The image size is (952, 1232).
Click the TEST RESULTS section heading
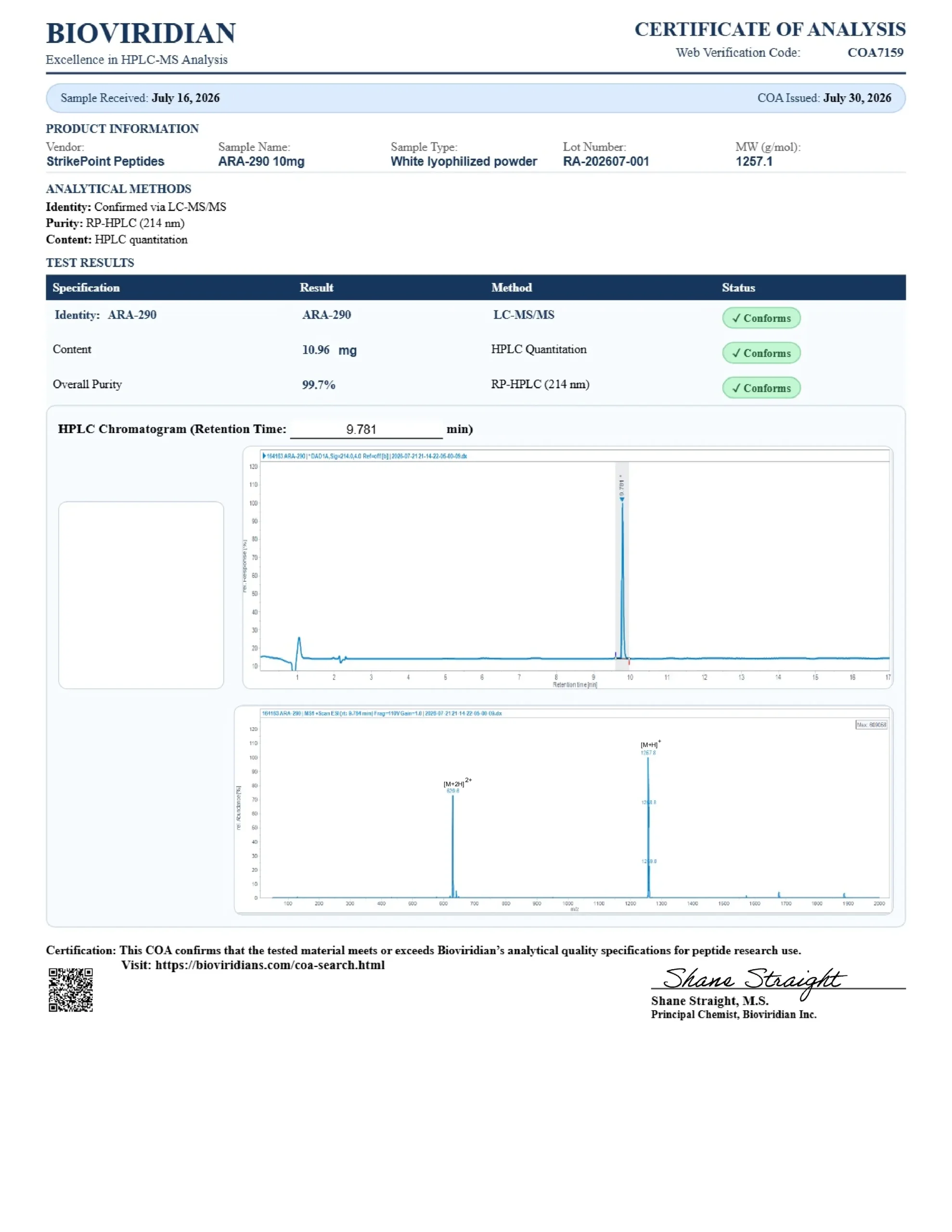(90, 263)
